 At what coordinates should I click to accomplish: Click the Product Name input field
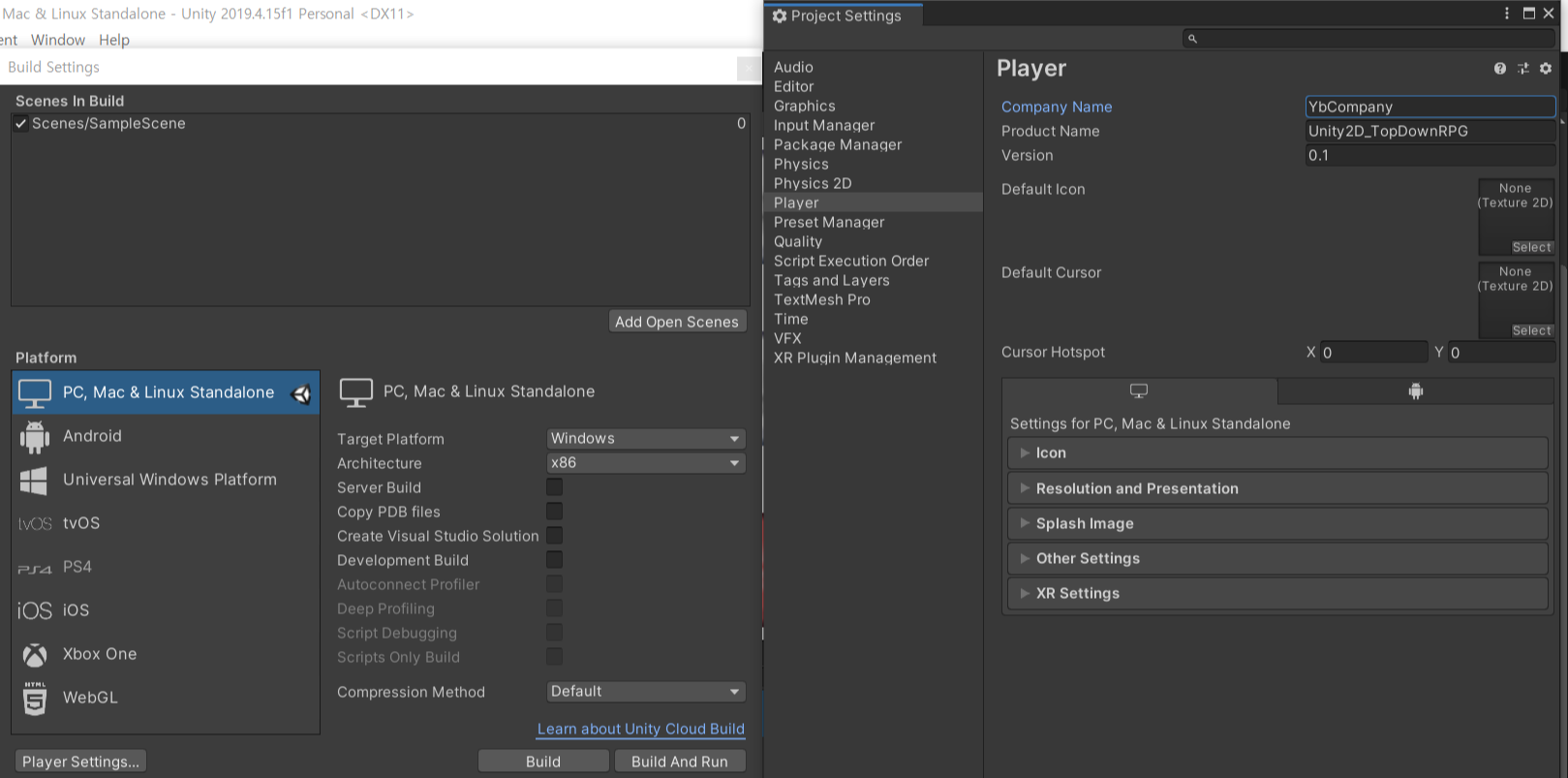pos(1430,131)
